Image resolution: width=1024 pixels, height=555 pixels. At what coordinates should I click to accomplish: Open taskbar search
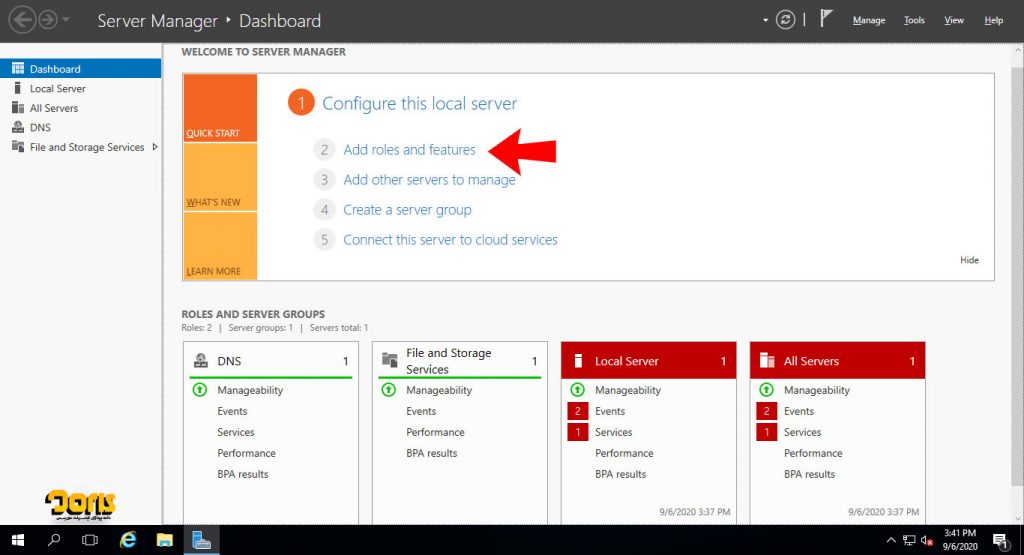[54, 540]
